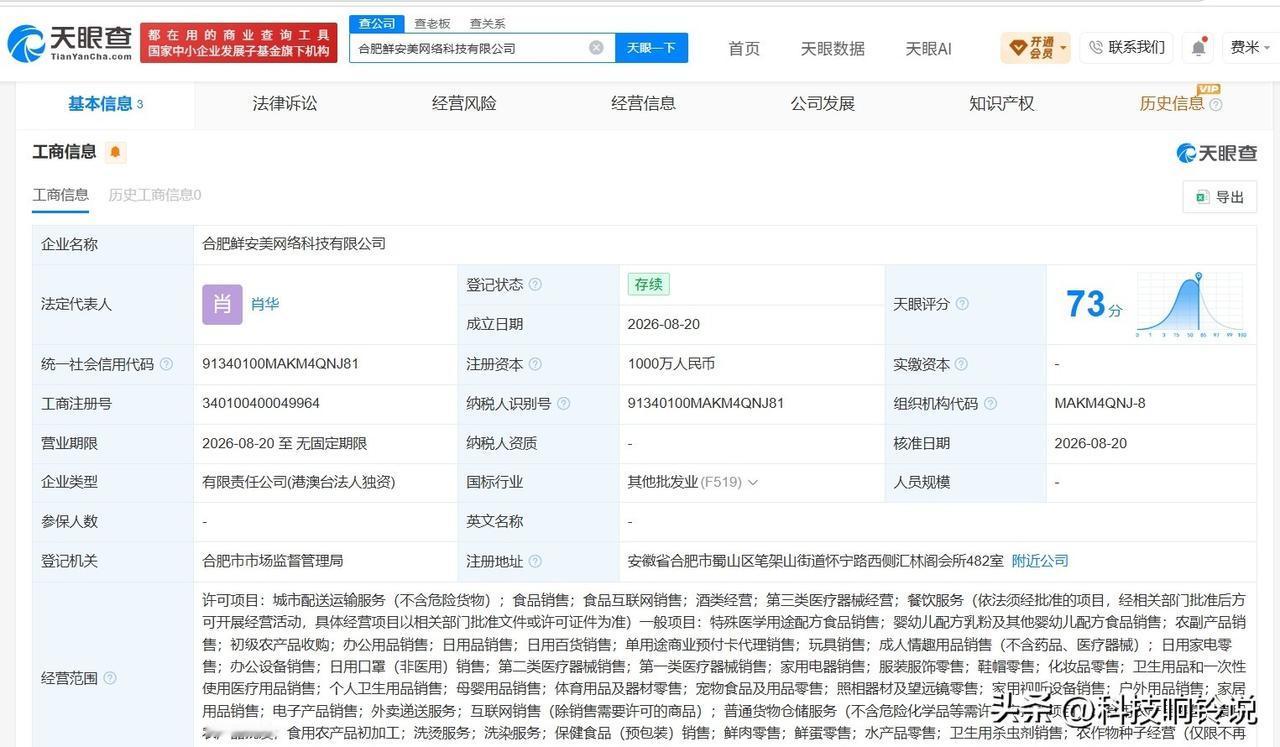The height and width of the screenshot is (747, 1280).
Task: Select registration number 340100400049964
Action: tap(261, 404)
